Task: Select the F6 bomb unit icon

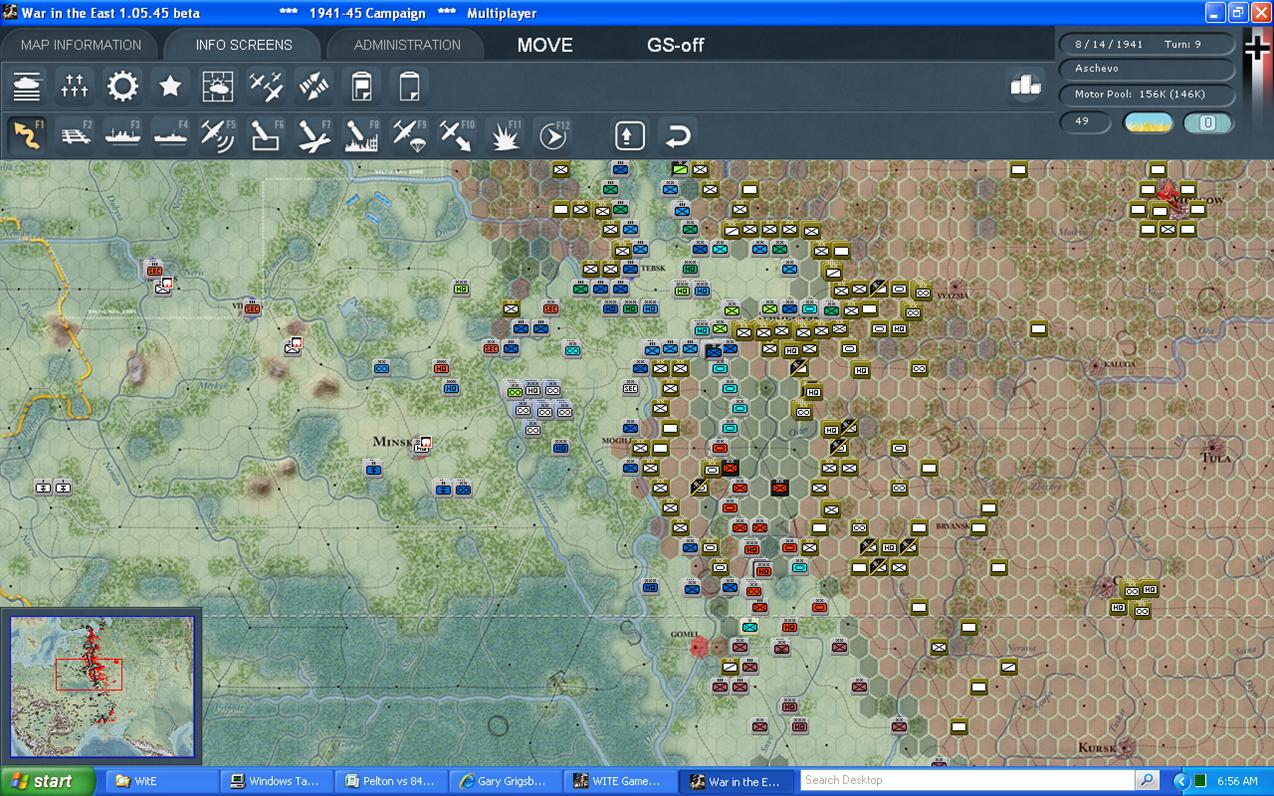Action: point(266,135)
